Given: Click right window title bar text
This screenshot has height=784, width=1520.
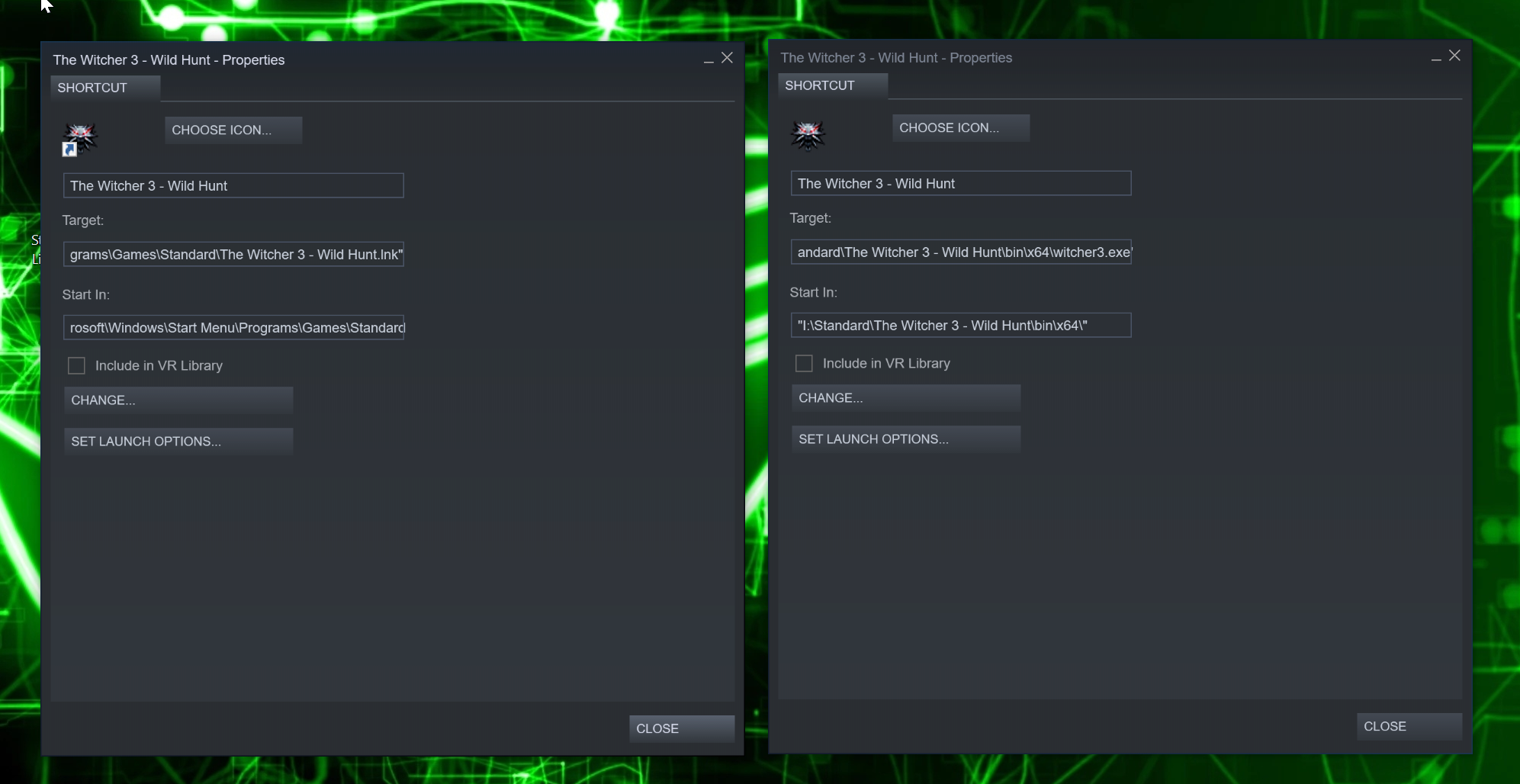Looking at the screenshot, I should [896, 58].
